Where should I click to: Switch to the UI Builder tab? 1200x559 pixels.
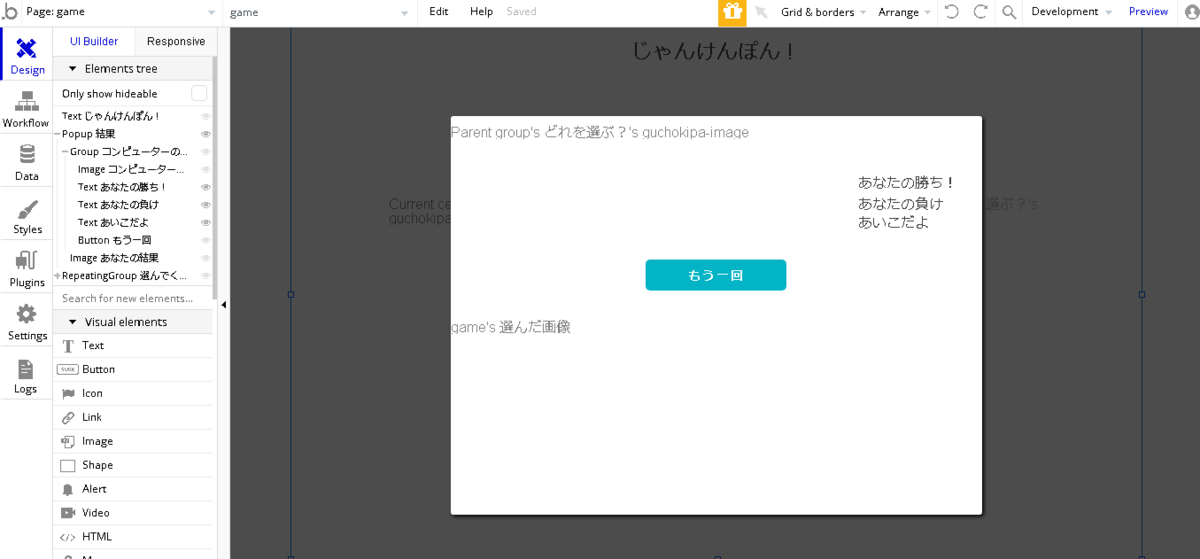(x=94, y=42)
